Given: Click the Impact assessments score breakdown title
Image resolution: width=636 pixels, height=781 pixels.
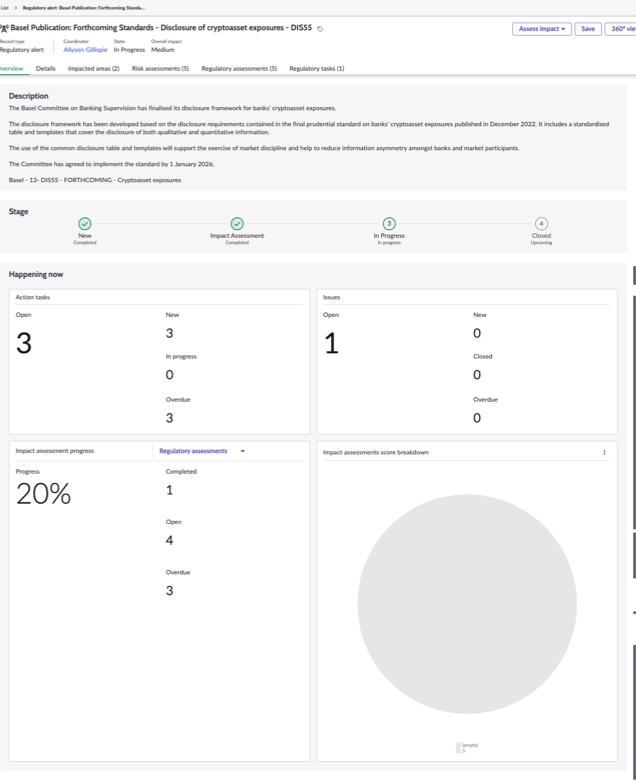Looking at the screenshot, I should 376,452.
